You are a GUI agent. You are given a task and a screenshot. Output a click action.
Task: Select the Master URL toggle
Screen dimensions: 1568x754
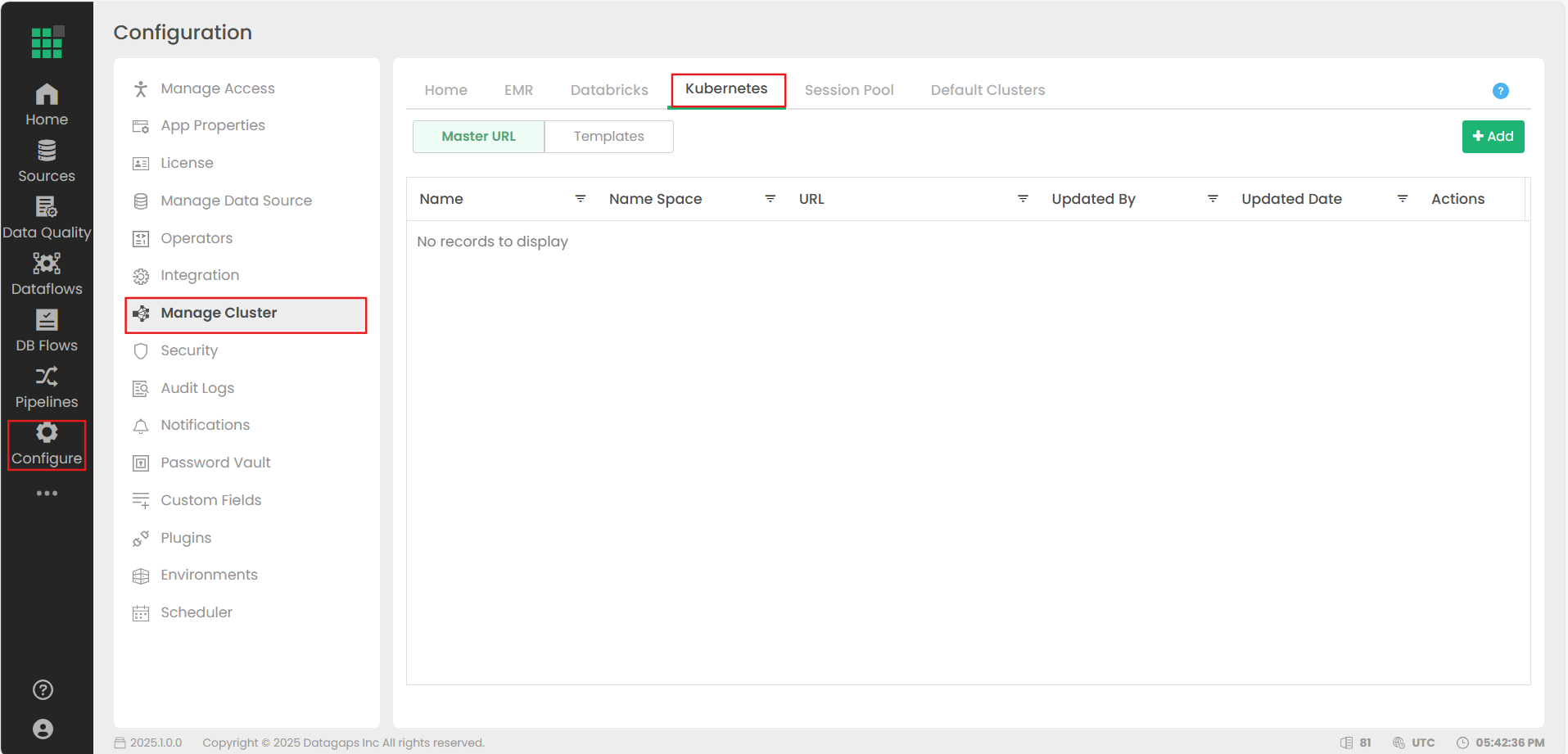coord(478,137)
